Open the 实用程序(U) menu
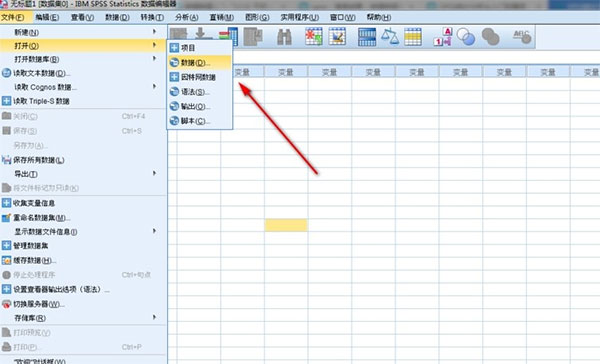The height and width of the screenshot is (364, 600). click(x=299, y=18)
